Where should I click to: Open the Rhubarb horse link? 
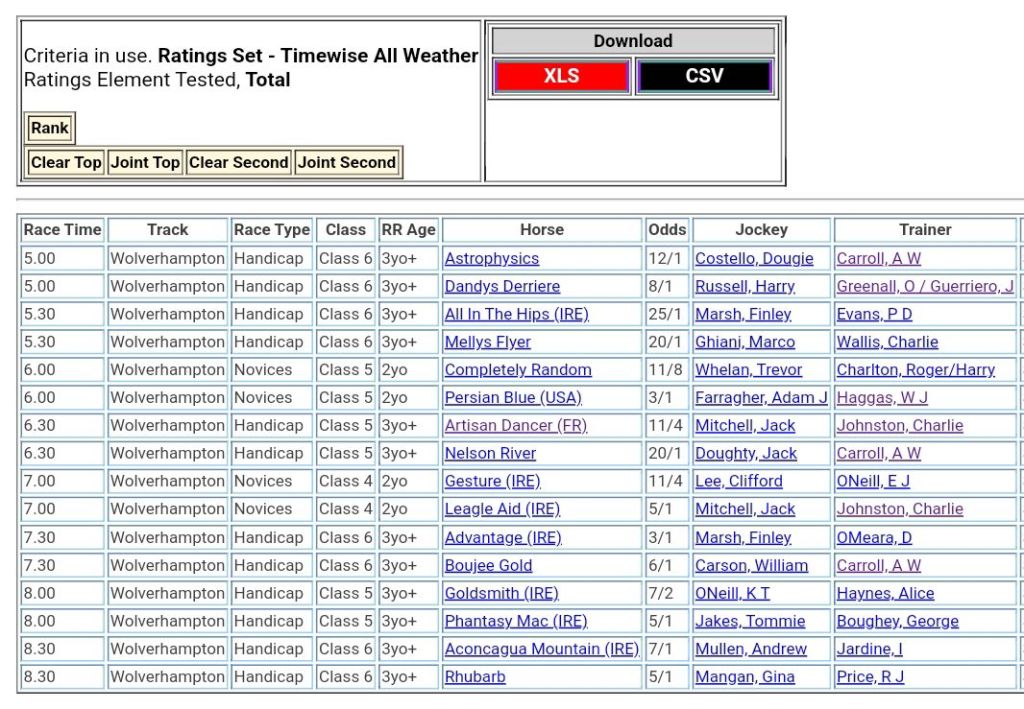point(475,677)
